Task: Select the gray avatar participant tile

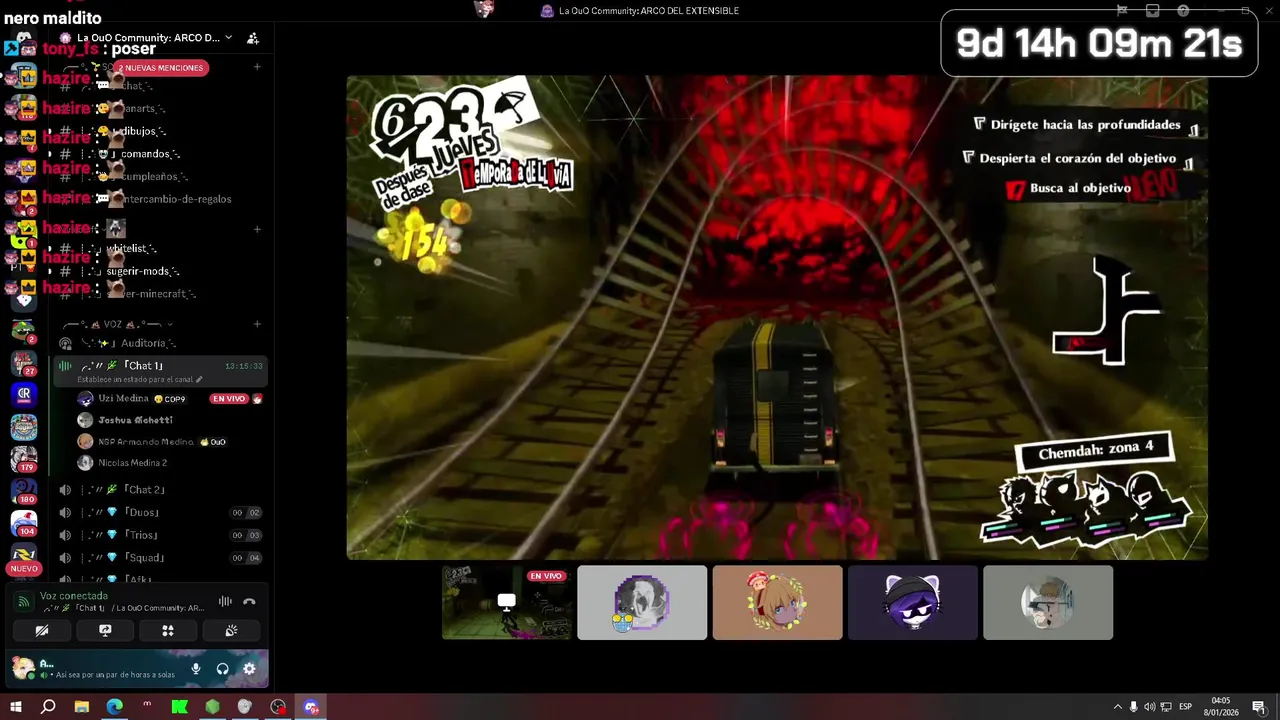Action: point(642,602)
